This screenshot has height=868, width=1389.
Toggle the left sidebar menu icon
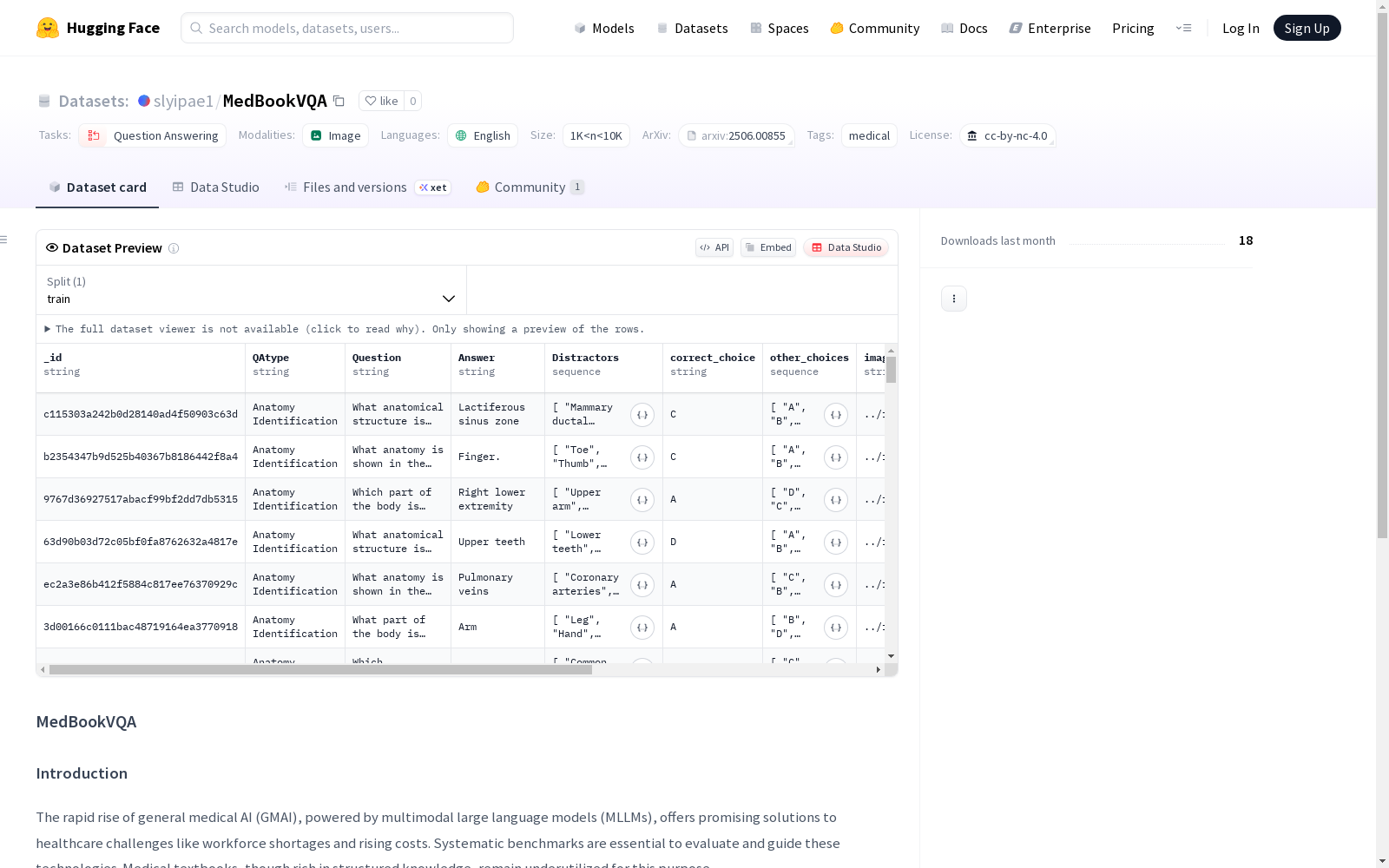(4, 240)
